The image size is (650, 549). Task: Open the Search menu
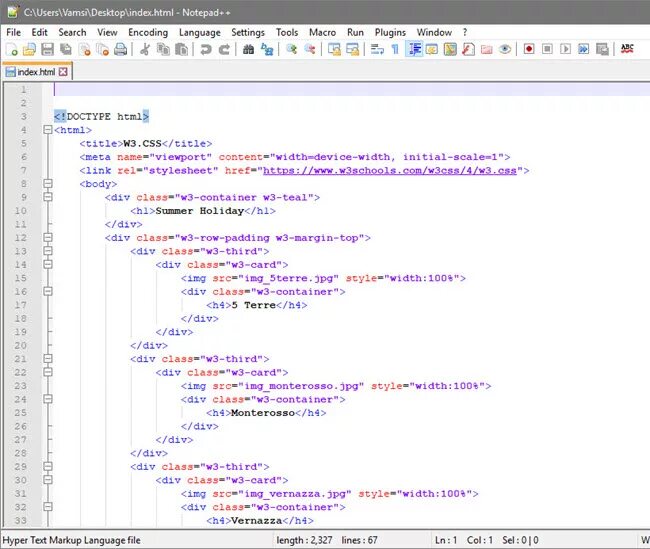(x=72, y=32)
